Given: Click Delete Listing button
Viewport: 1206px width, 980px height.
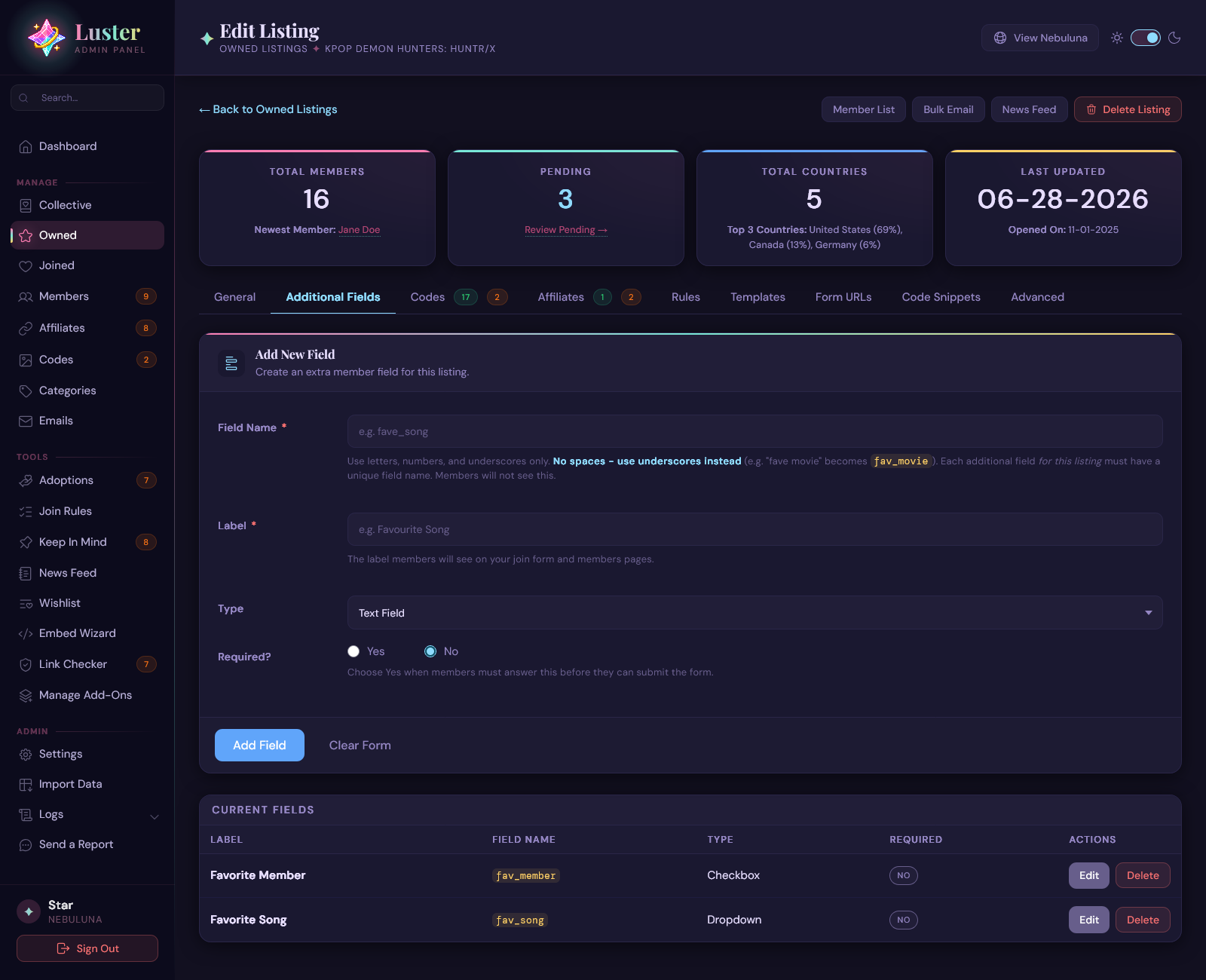Looking at the screenshot, I should point(1128,109).
